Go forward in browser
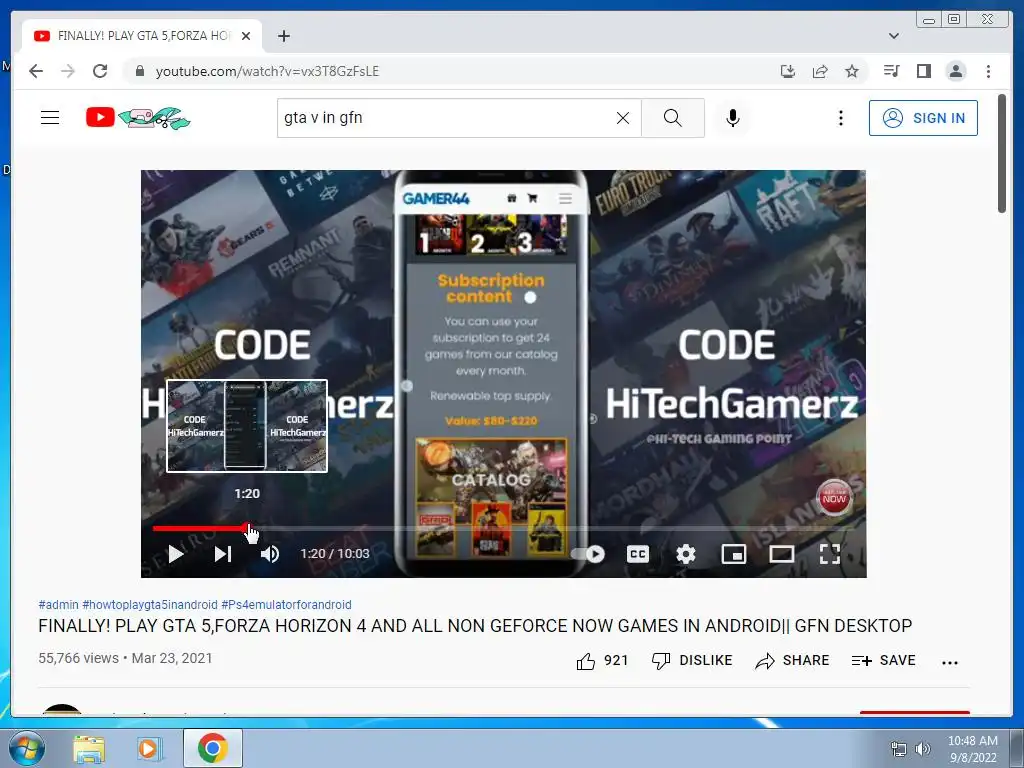Viewport: 1024px width, 768px height. (68, 71)
